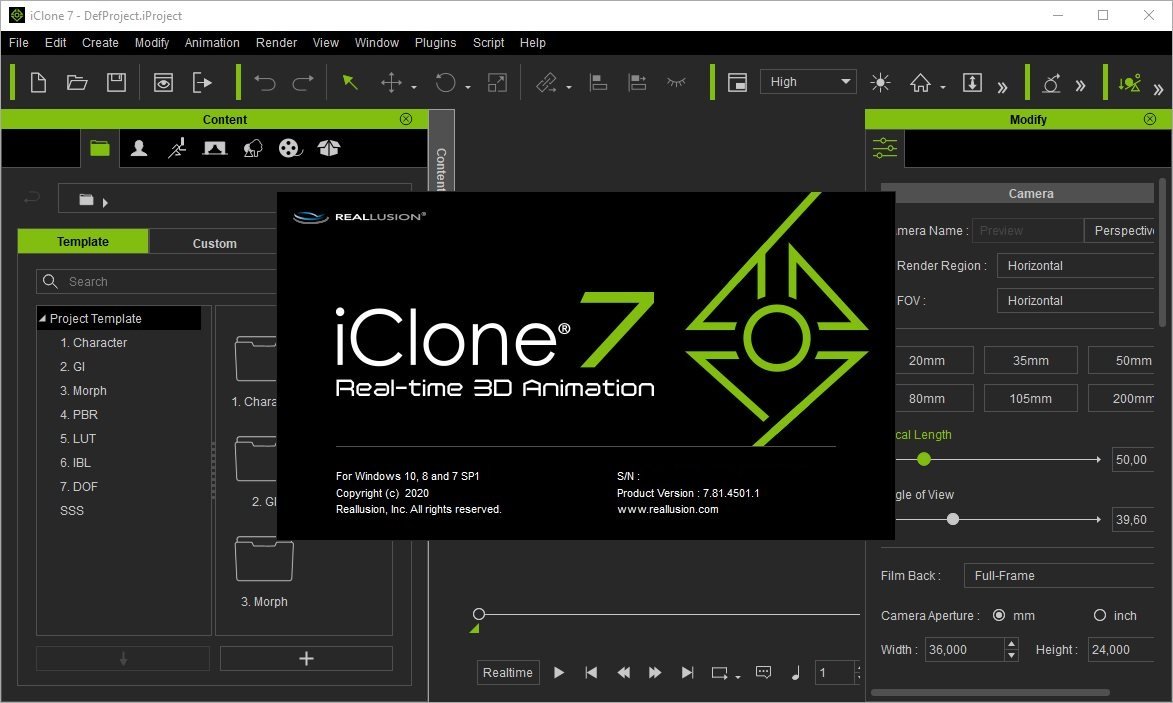Open the Preview render icon in toolbar

coord(163,82)
